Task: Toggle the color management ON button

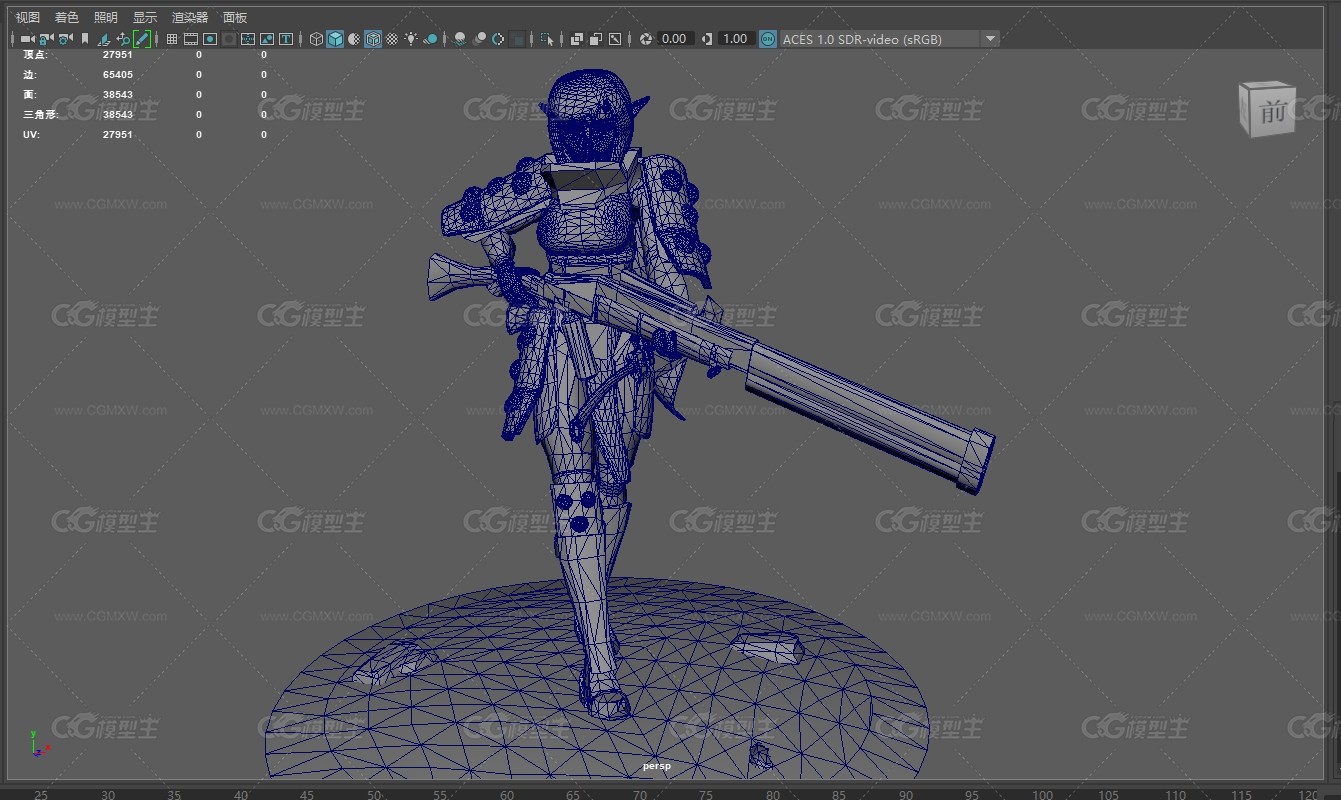Action: [767, 39]
